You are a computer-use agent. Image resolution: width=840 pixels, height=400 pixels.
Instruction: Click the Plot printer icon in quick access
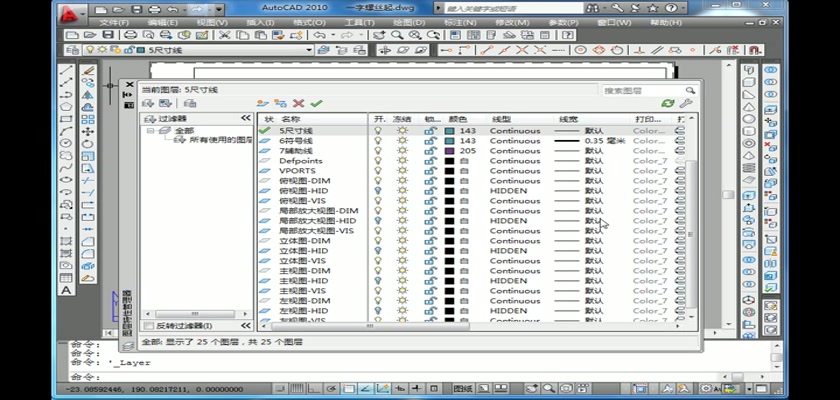pyautogui.click(x=154, y=9)
